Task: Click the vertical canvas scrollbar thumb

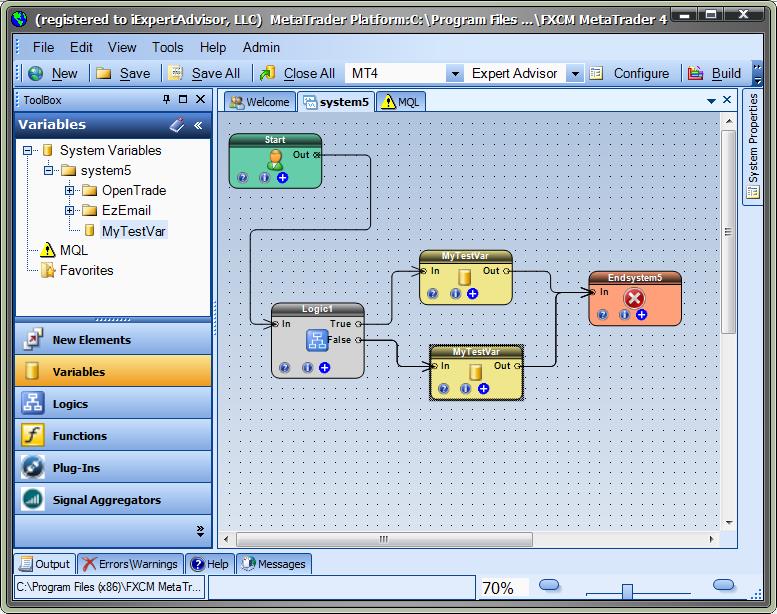Action: [x=728, y=232]
